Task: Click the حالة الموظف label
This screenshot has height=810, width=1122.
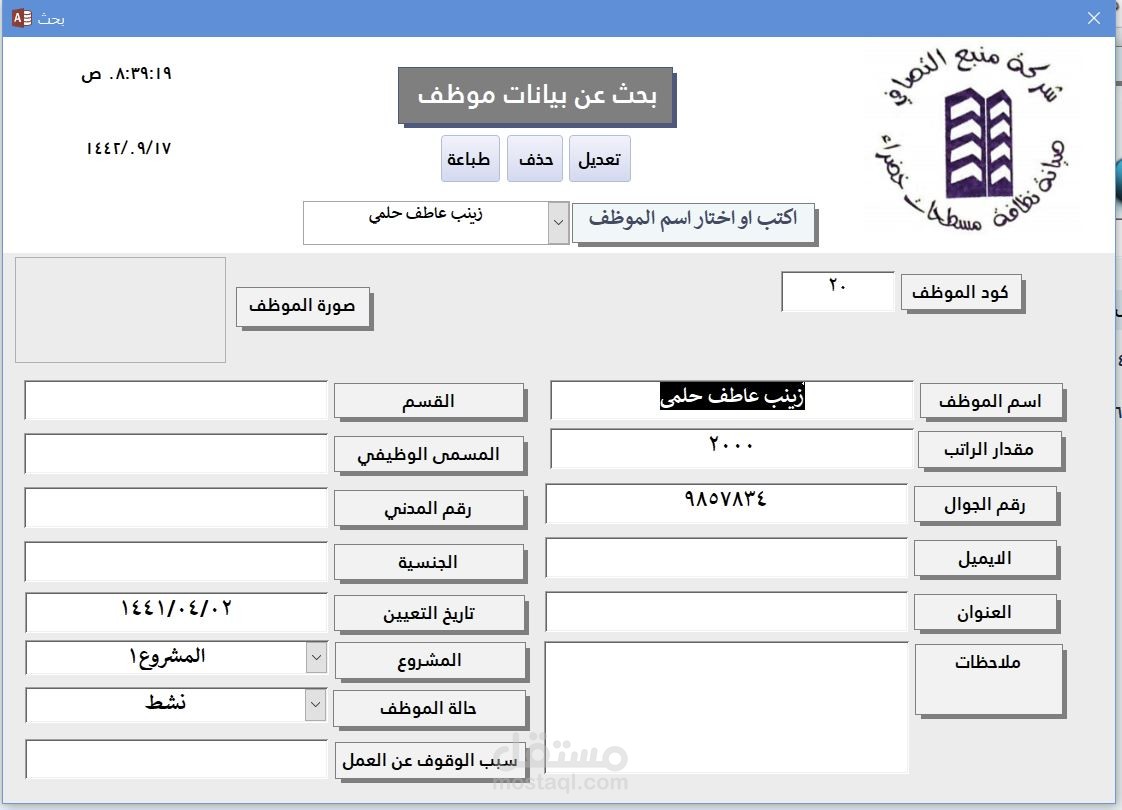Action: coord(429,708)
